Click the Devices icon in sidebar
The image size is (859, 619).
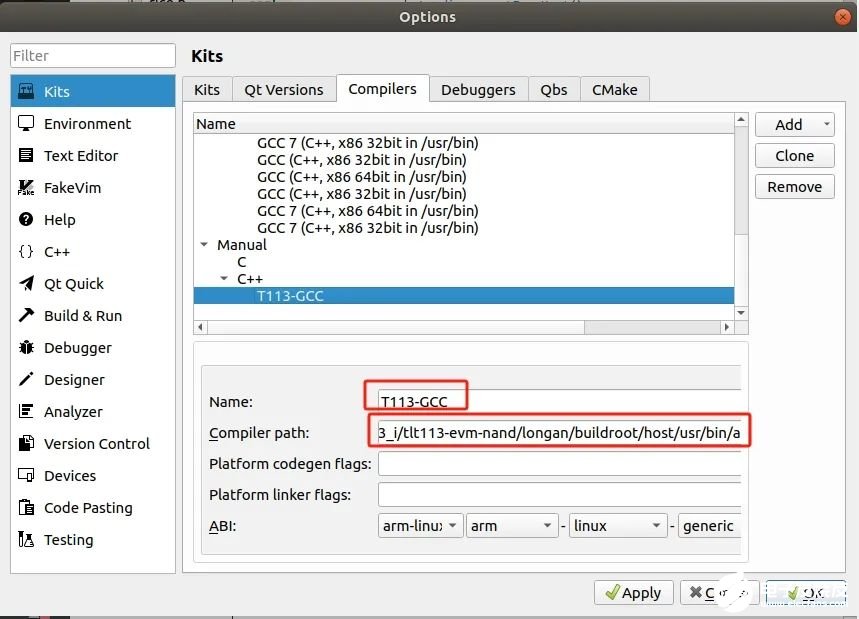pos(26,475)
